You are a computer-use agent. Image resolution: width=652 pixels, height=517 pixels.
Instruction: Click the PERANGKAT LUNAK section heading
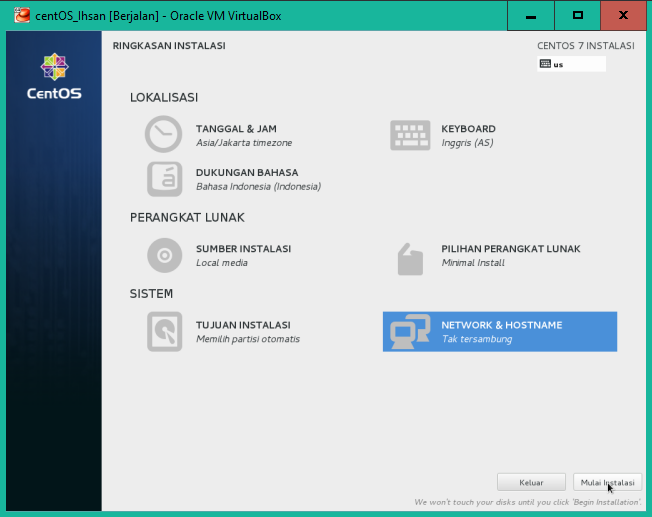tap(187, 218)
